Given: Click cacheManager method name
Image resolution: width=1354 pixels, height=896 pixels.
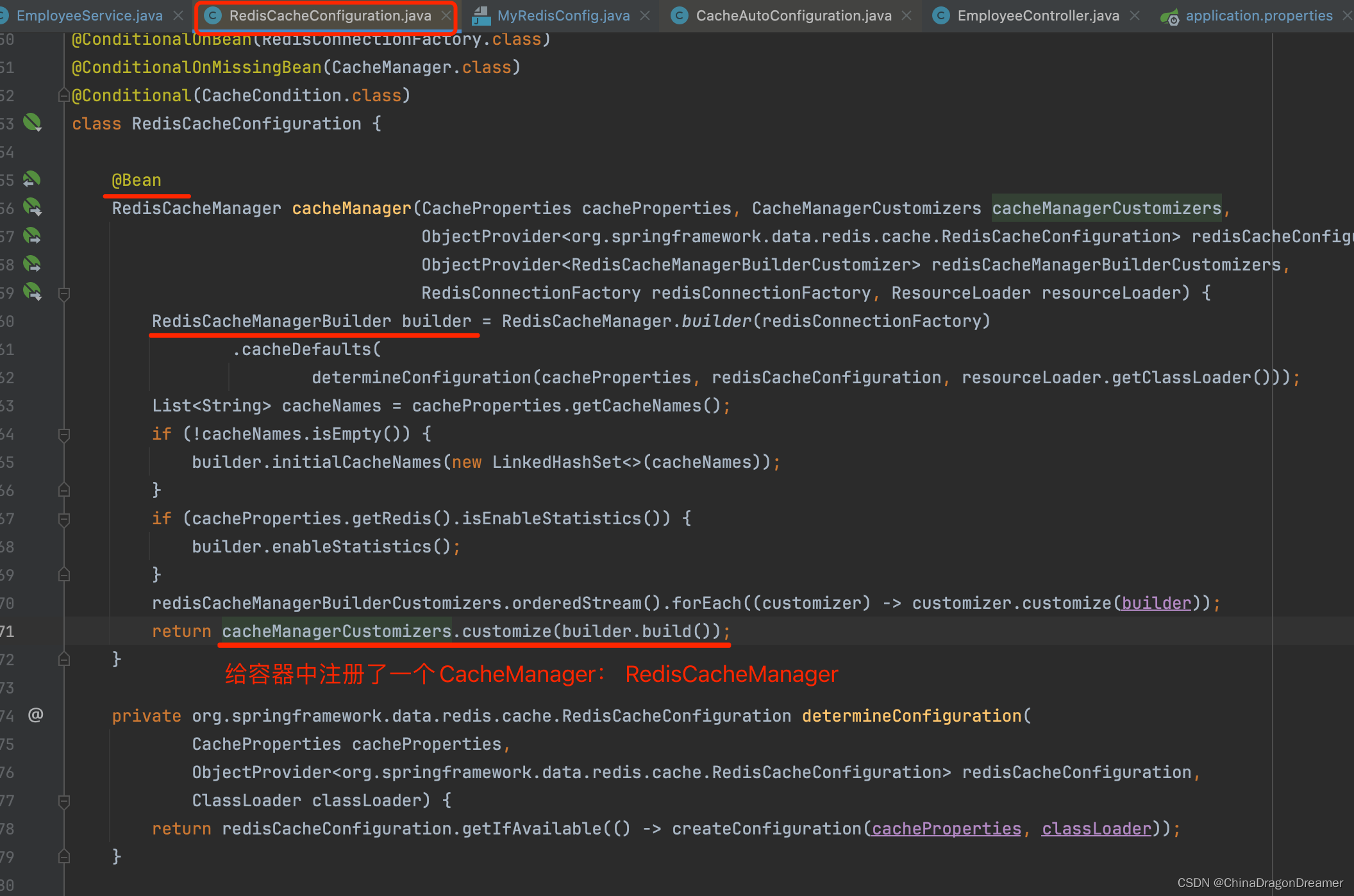Looking at the screenshot, I should [x=351, y=208].
